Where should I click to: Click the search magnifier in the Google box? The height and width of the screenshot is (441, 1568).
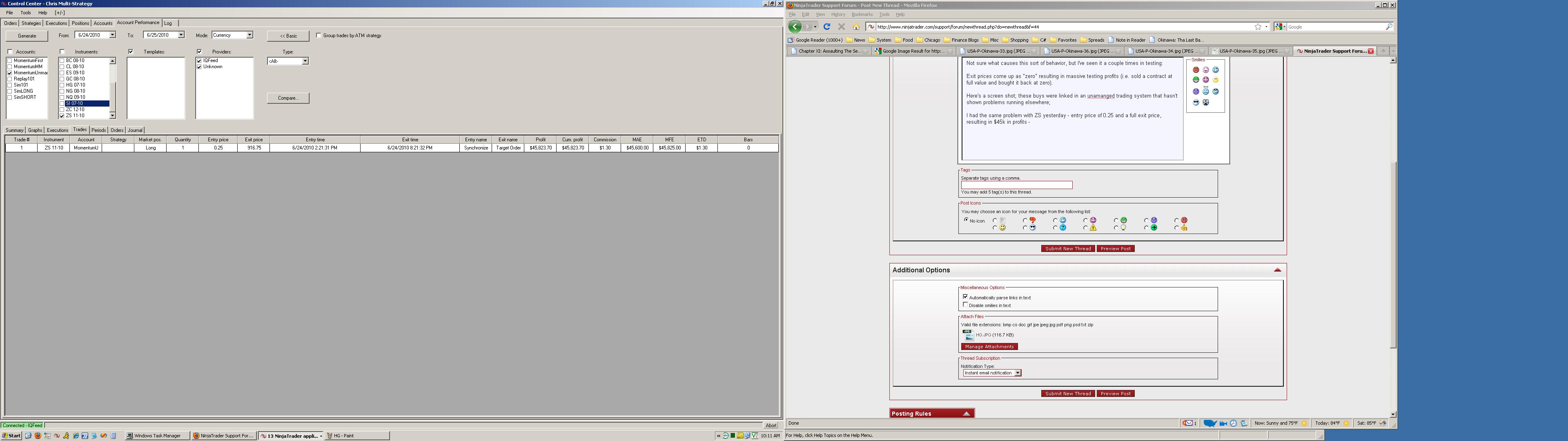coord(1388,27)
